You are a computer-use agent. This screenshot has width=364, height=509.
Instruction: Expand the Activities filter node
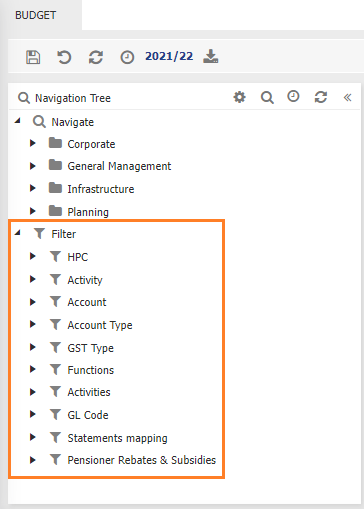click(x=33, y=392)
